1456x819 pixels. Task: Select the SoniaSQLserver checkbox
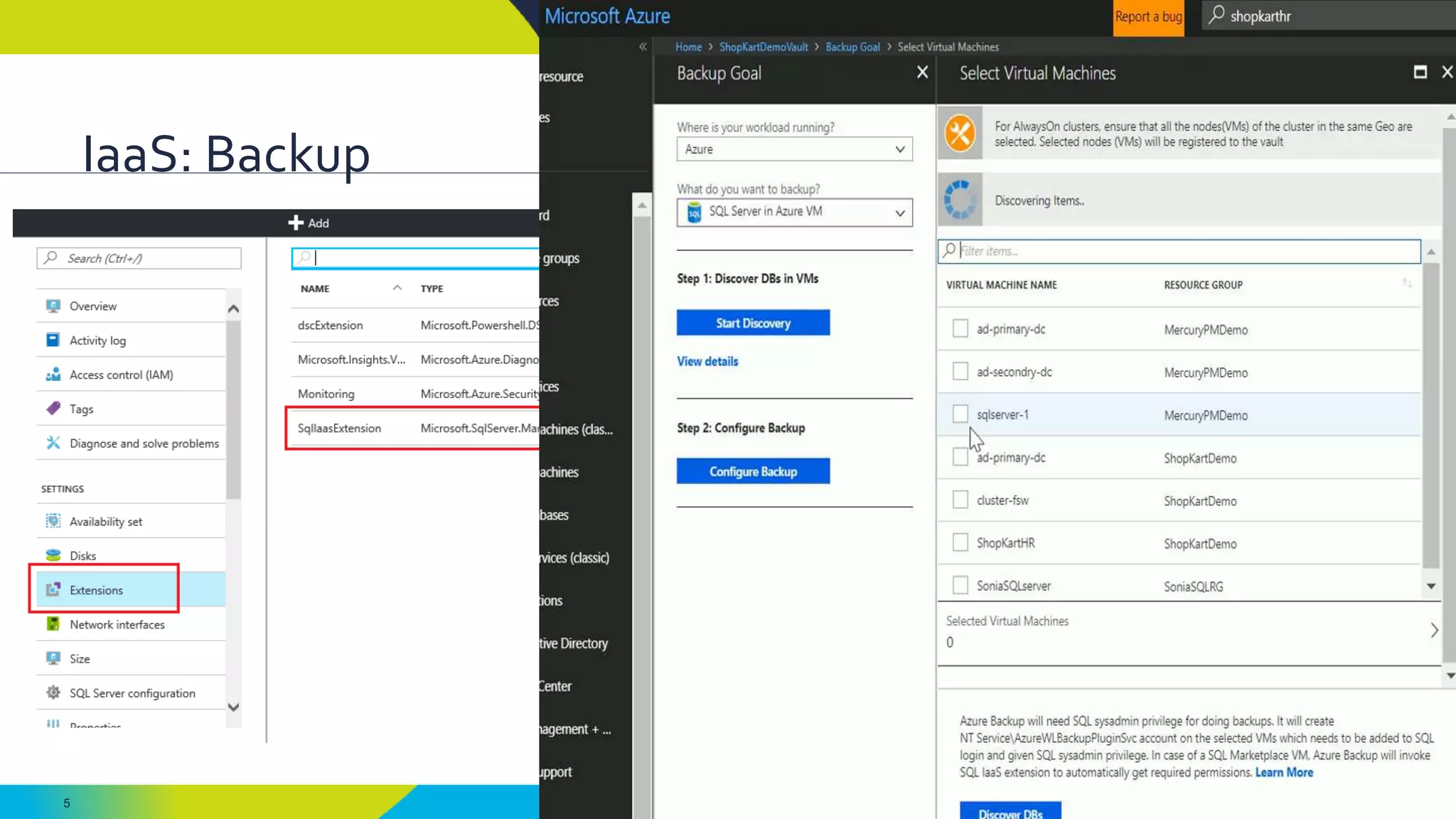[x=960, y=585]
